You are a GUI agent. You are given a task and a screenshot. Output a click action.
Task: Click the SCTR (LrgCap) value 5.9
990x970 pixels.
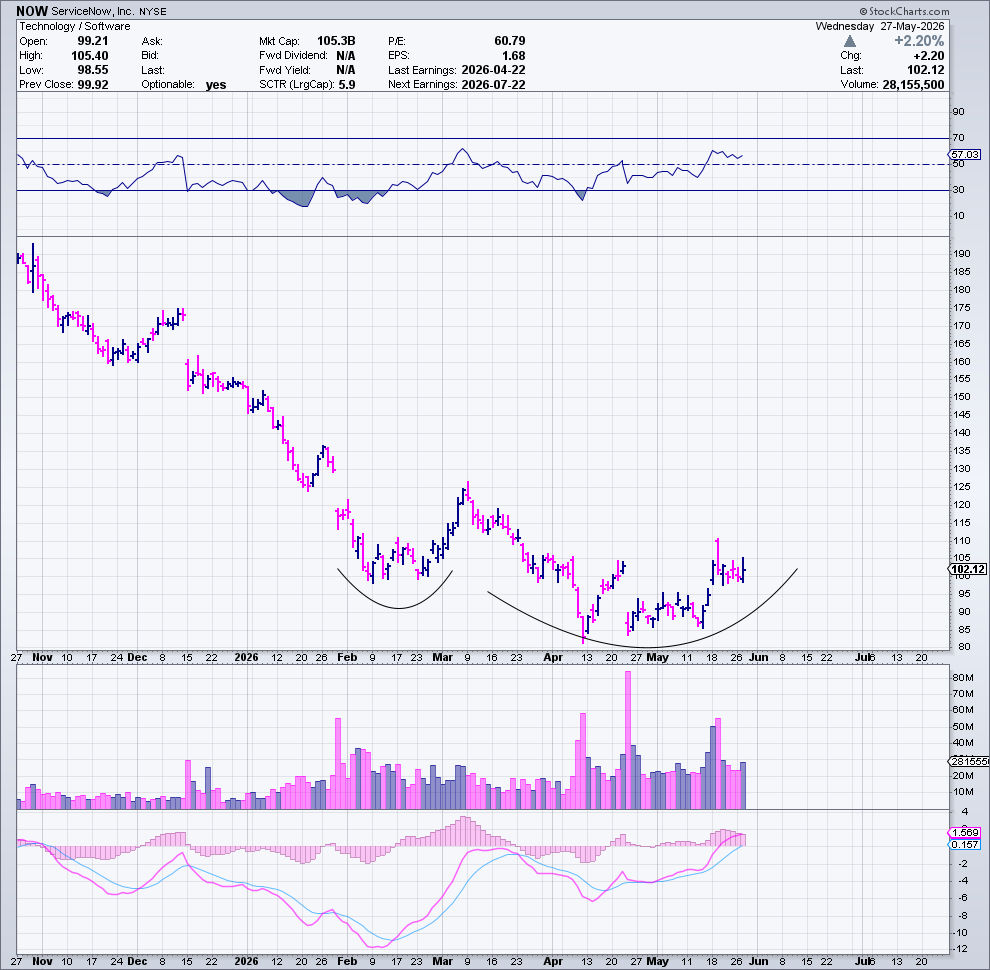click(347, 85)
